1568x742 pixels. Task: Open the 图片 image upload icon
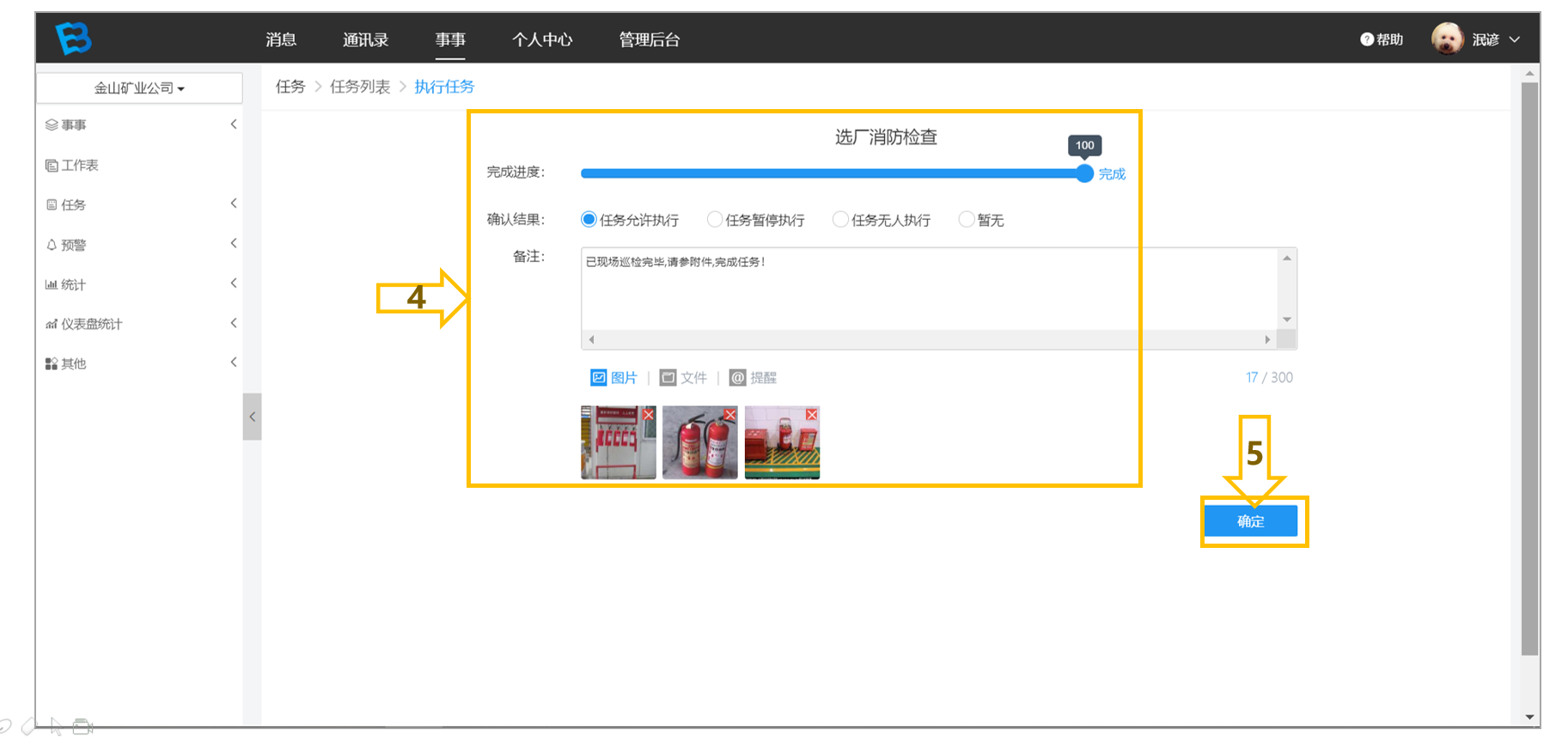[x=599, y=378]
